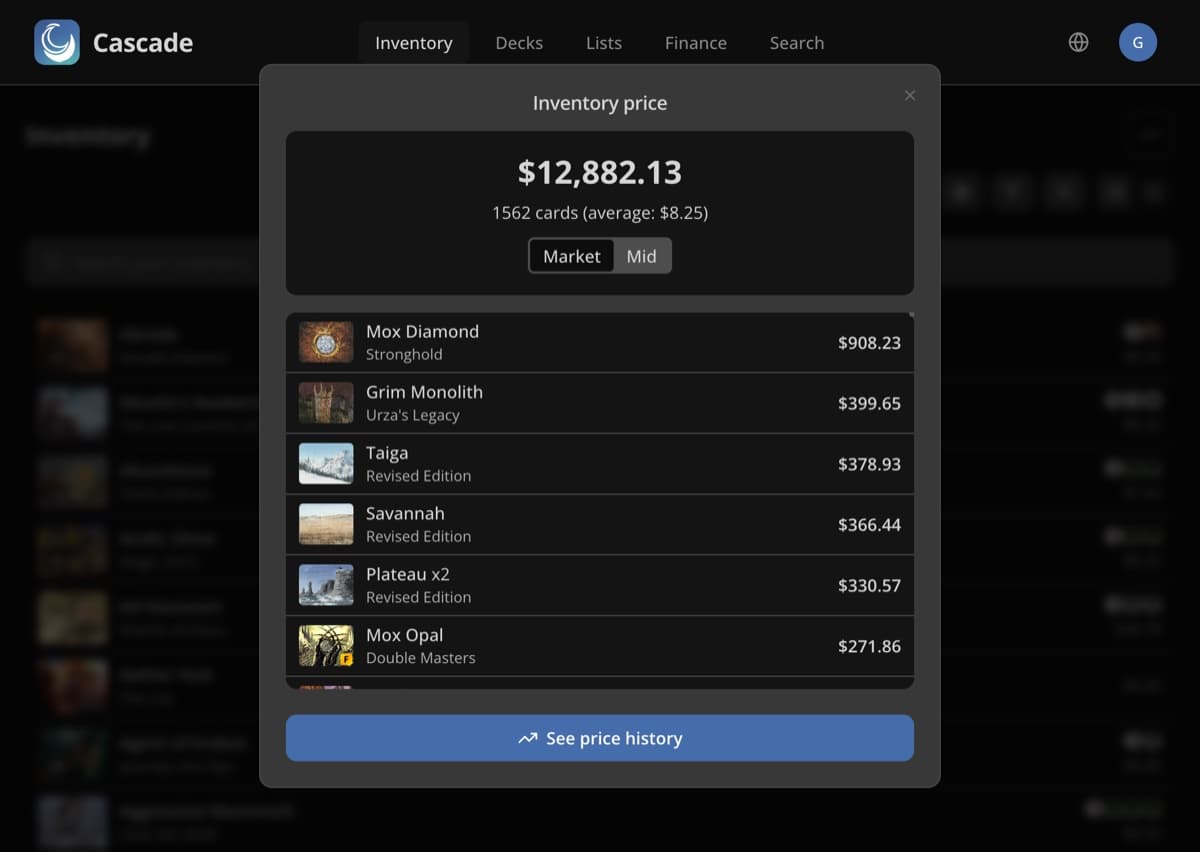Viewport: 1200px width, 852px height.
Task: Open the Finance tab
Action: (696, 43)
